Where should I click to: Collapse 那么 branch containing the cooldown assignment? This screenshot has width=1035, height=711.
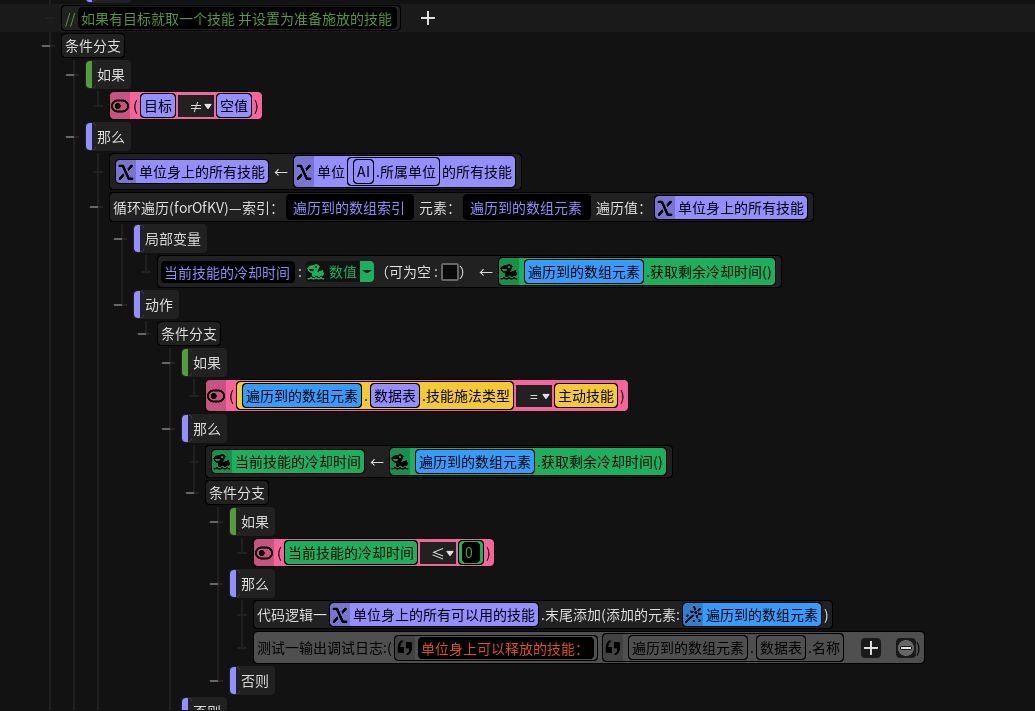[x=166, y=429]
